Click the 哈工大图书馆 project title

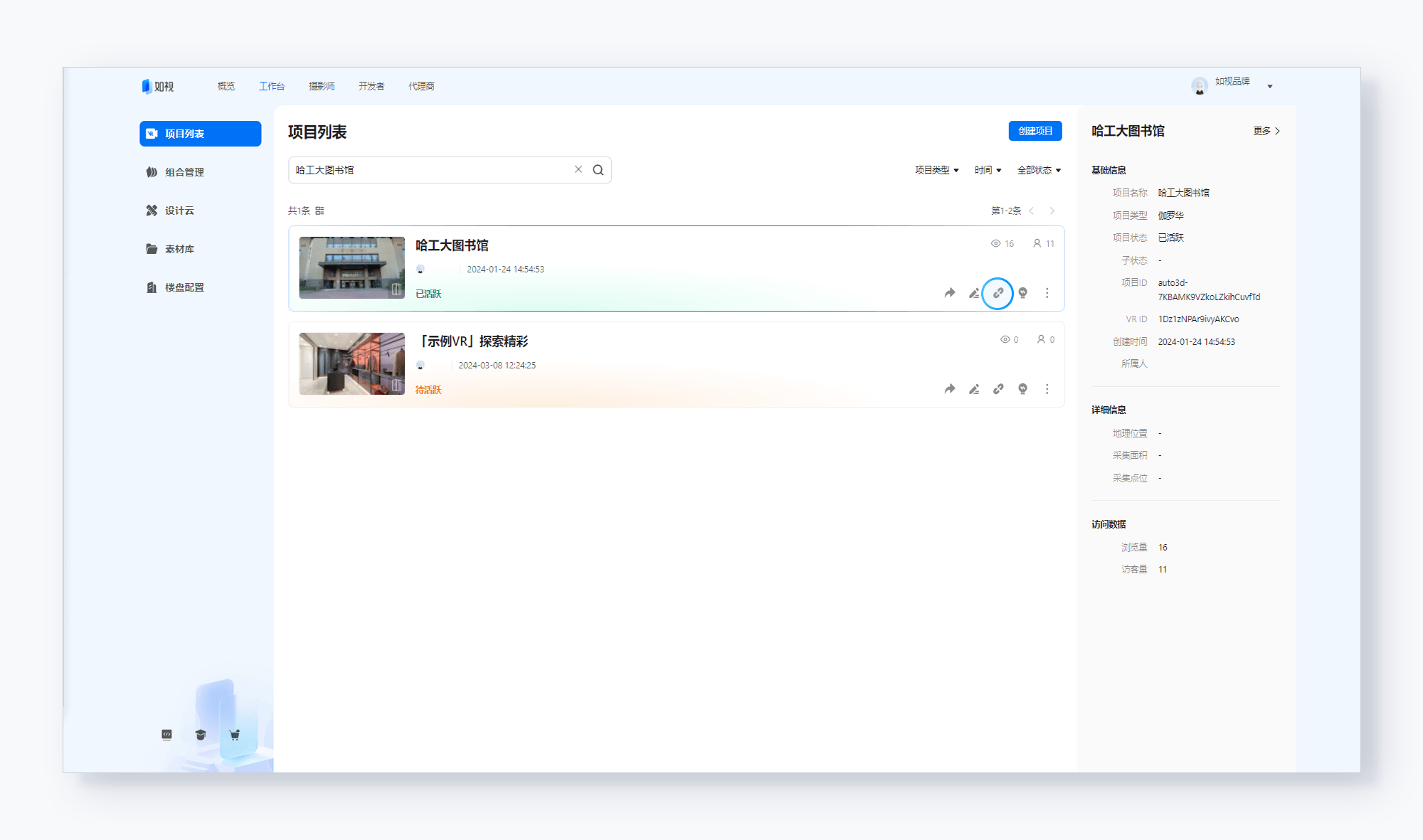click(x=452, y=245)
